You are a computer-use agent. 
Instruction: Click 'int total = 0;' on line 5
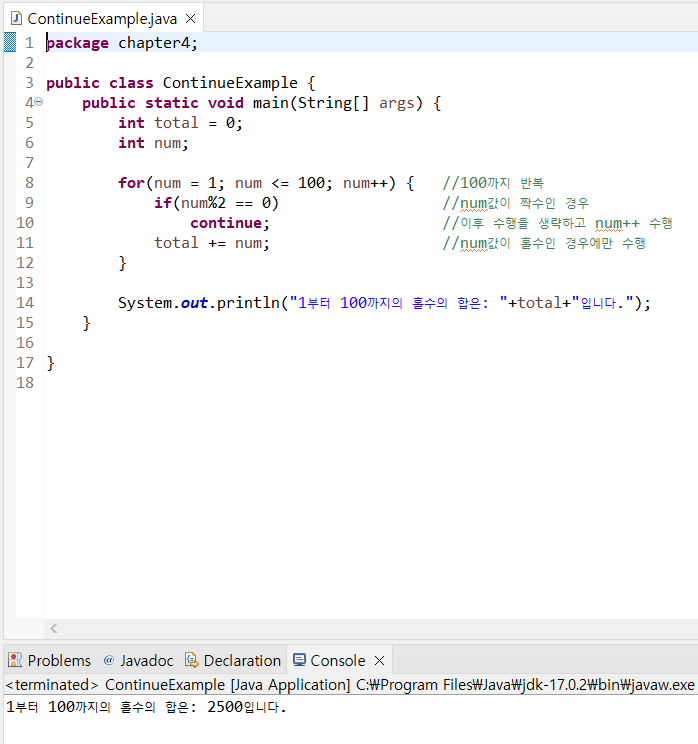[x=180, y=123]
